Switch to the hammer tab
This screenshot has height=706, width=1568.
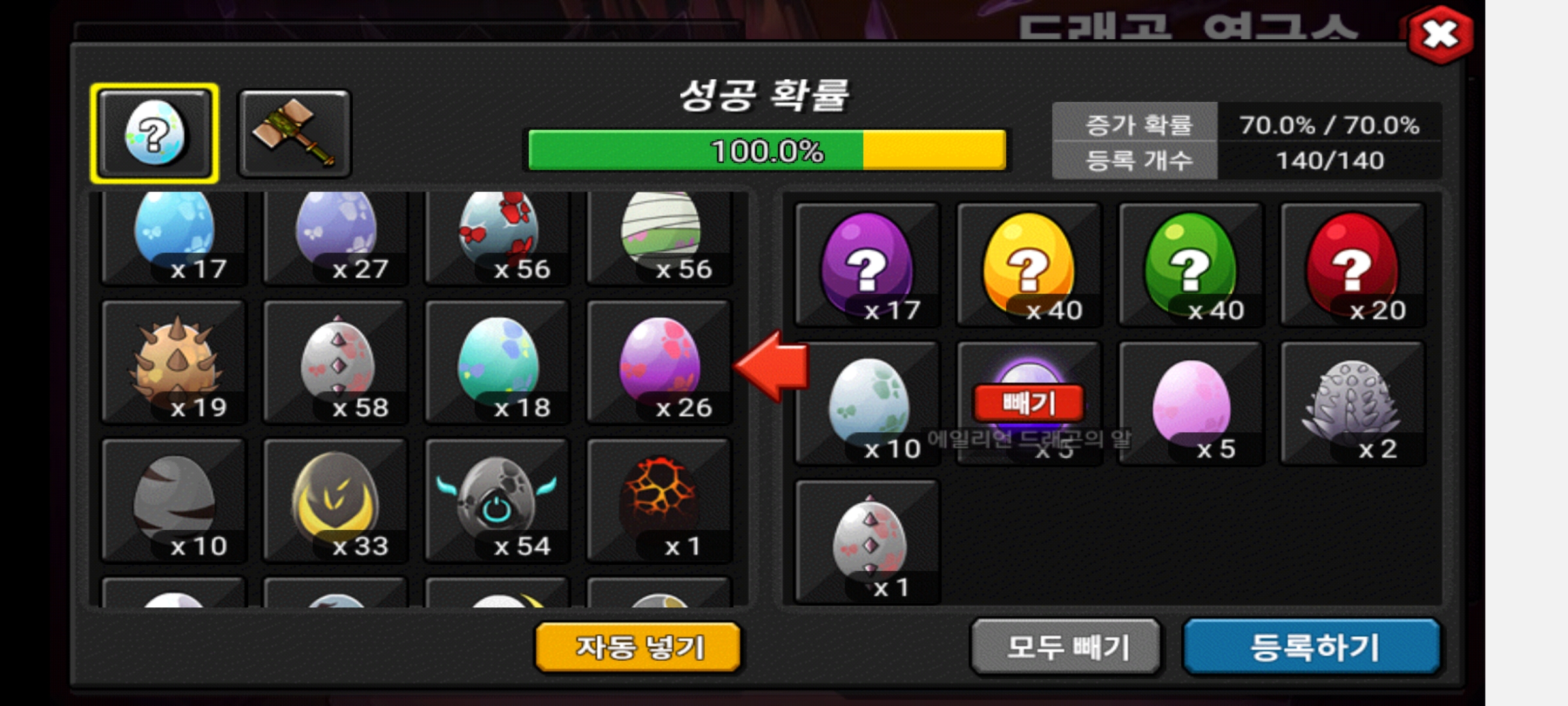coord(294,134)
